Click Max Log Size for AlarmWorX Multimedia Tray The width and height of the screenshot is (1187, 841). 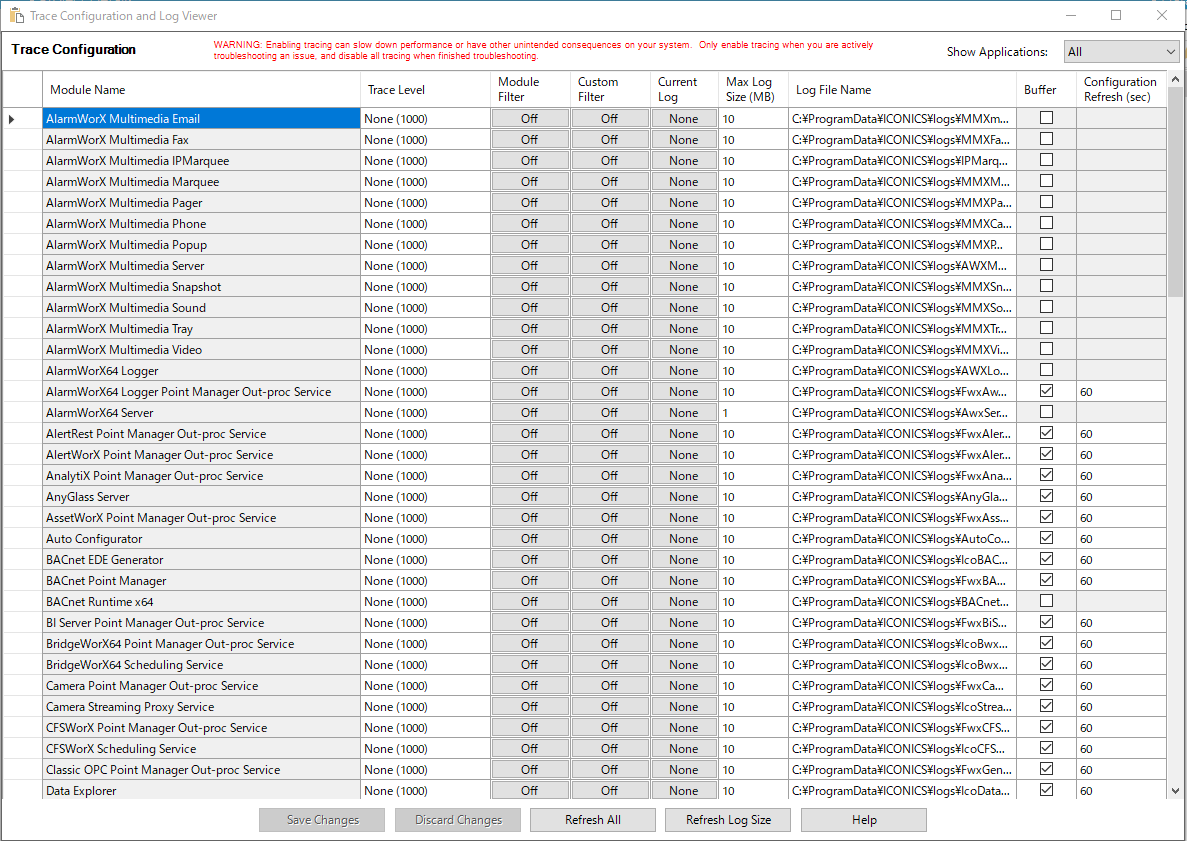tap(753, 329)
